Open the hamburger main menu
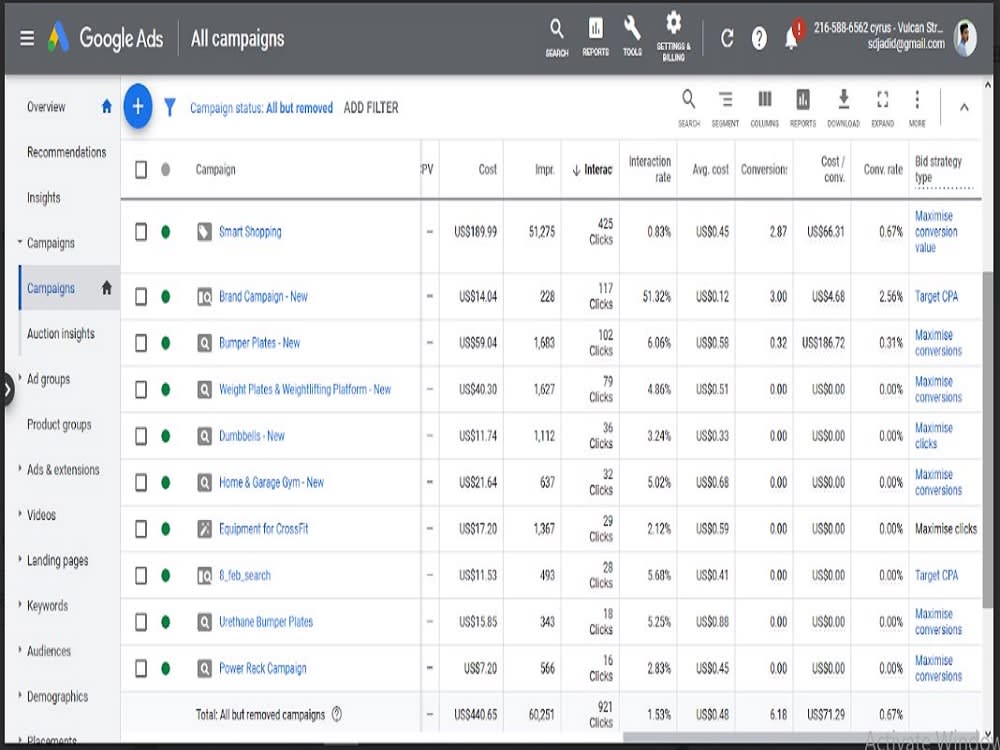Viewport: 1000px width, 750px height. pos(27,39)
